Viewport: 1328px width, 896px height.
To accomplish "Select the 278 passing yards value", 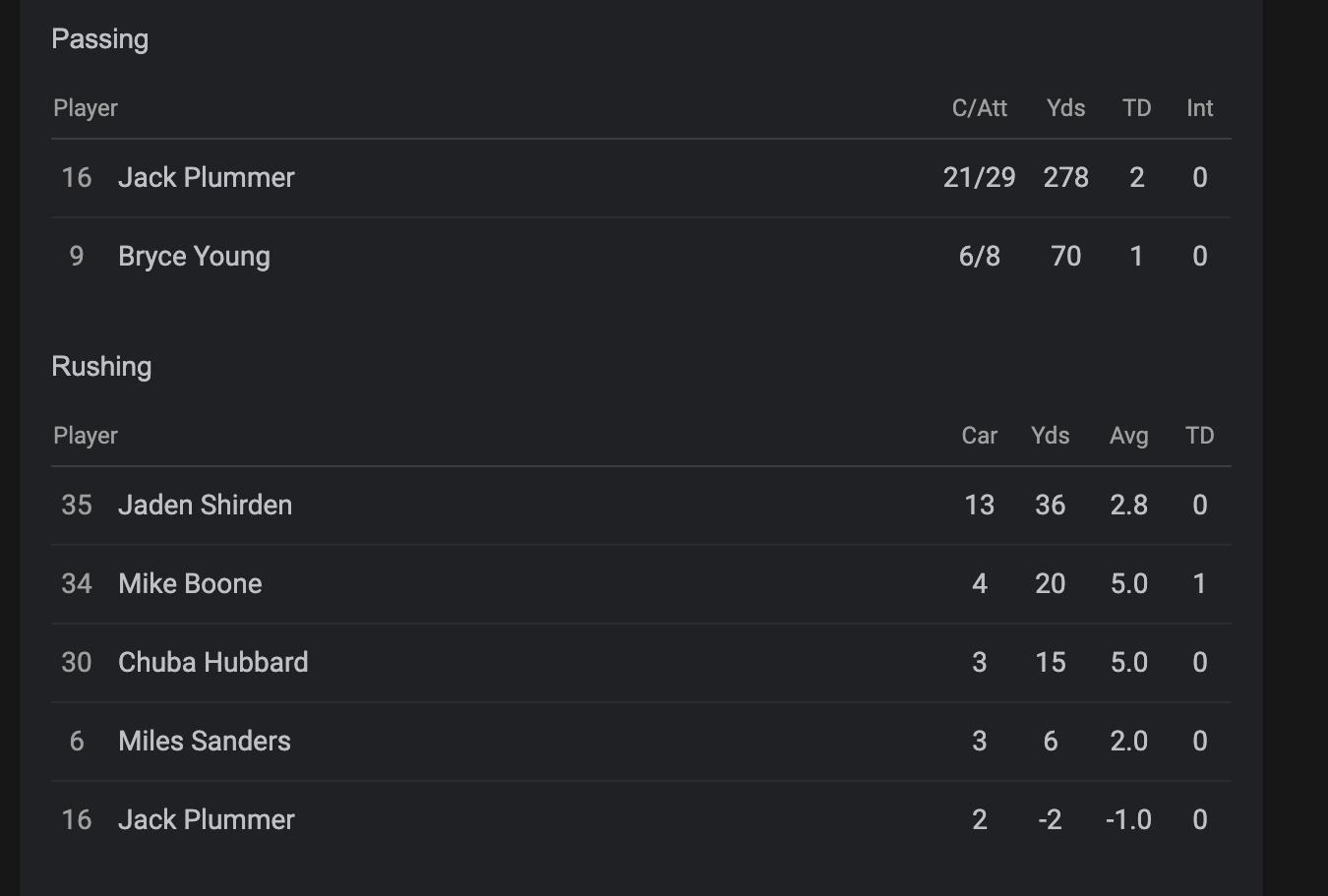I will click(1066, 178).
